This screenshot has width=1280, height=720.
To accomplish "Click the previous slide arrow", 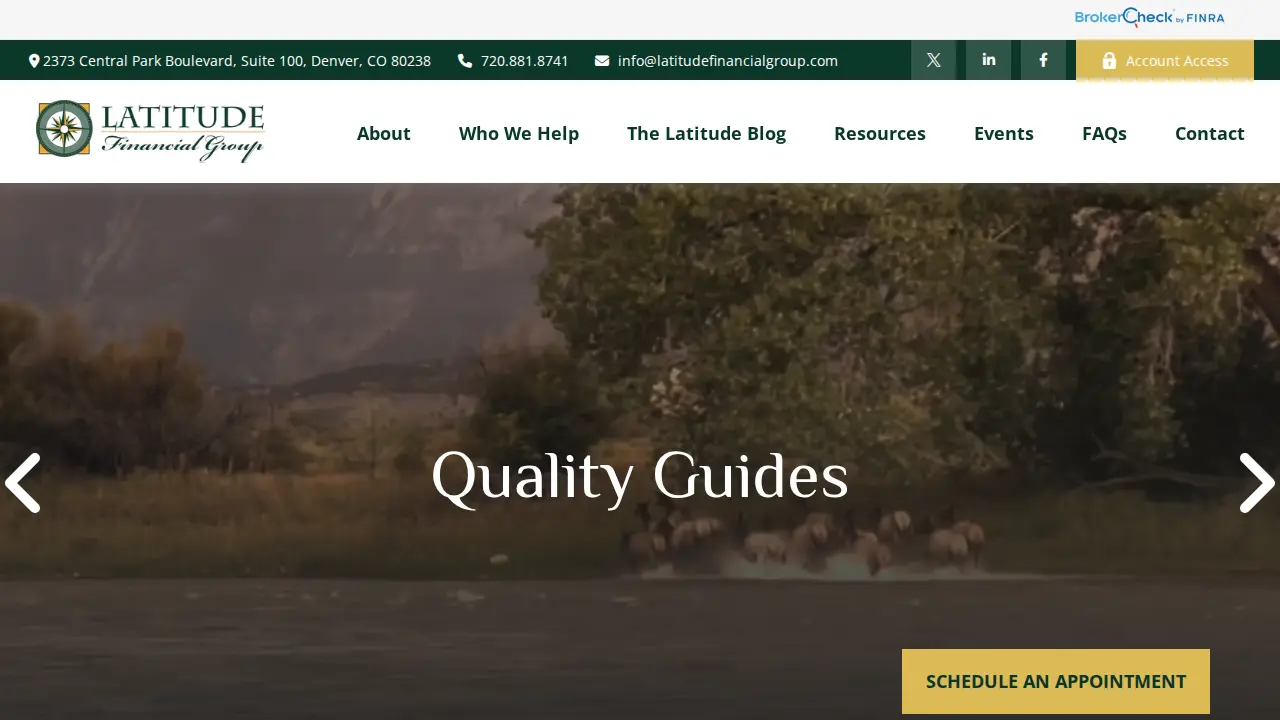I will tap(22, 483).
